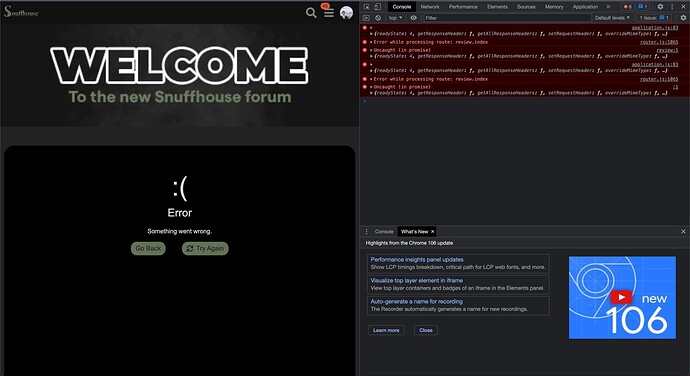
Task: Play the Chrome 106 YouTube video
Action: (620, 297)
